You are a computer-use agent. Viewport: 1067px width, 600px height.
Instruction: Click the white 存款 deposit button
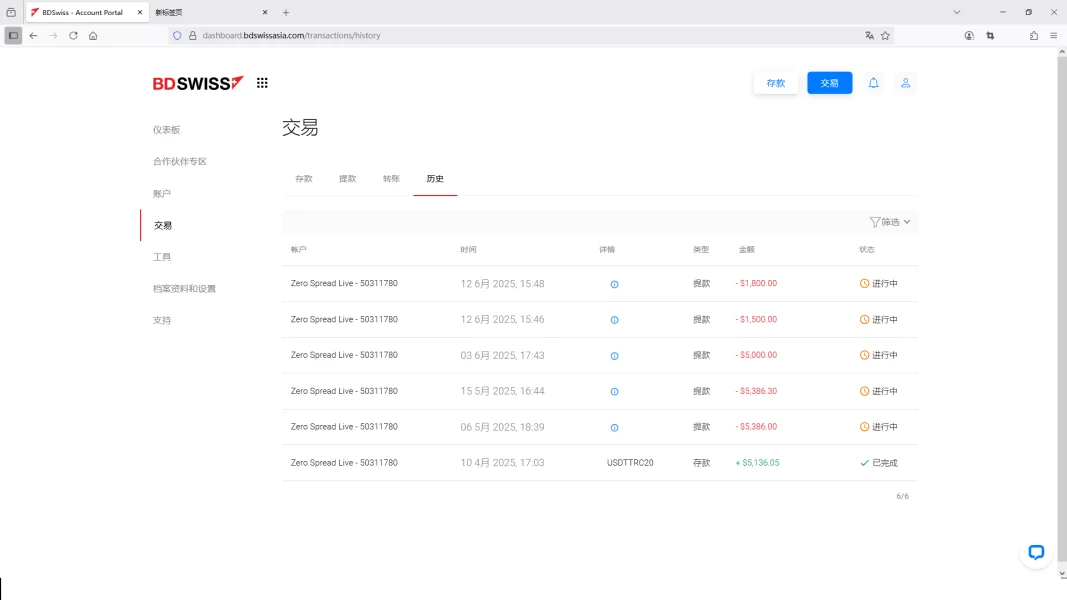point(775,83)
